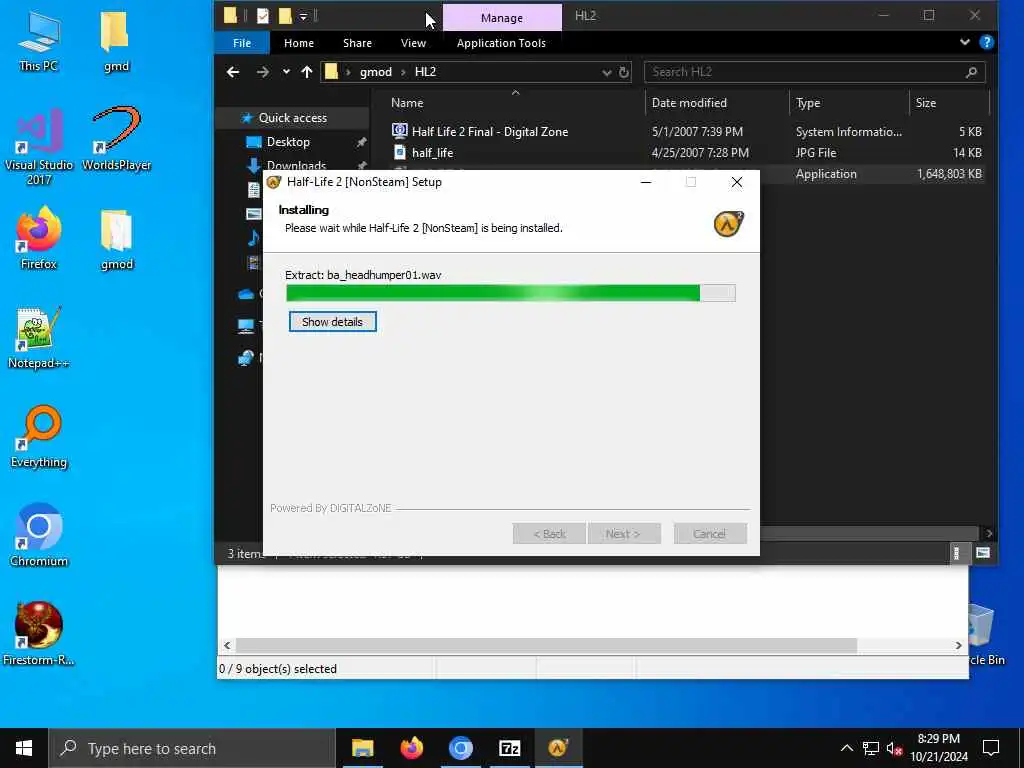Open Firefox from taskbar
This screenshot has width=1024, height=768.
tap(411, 748)
